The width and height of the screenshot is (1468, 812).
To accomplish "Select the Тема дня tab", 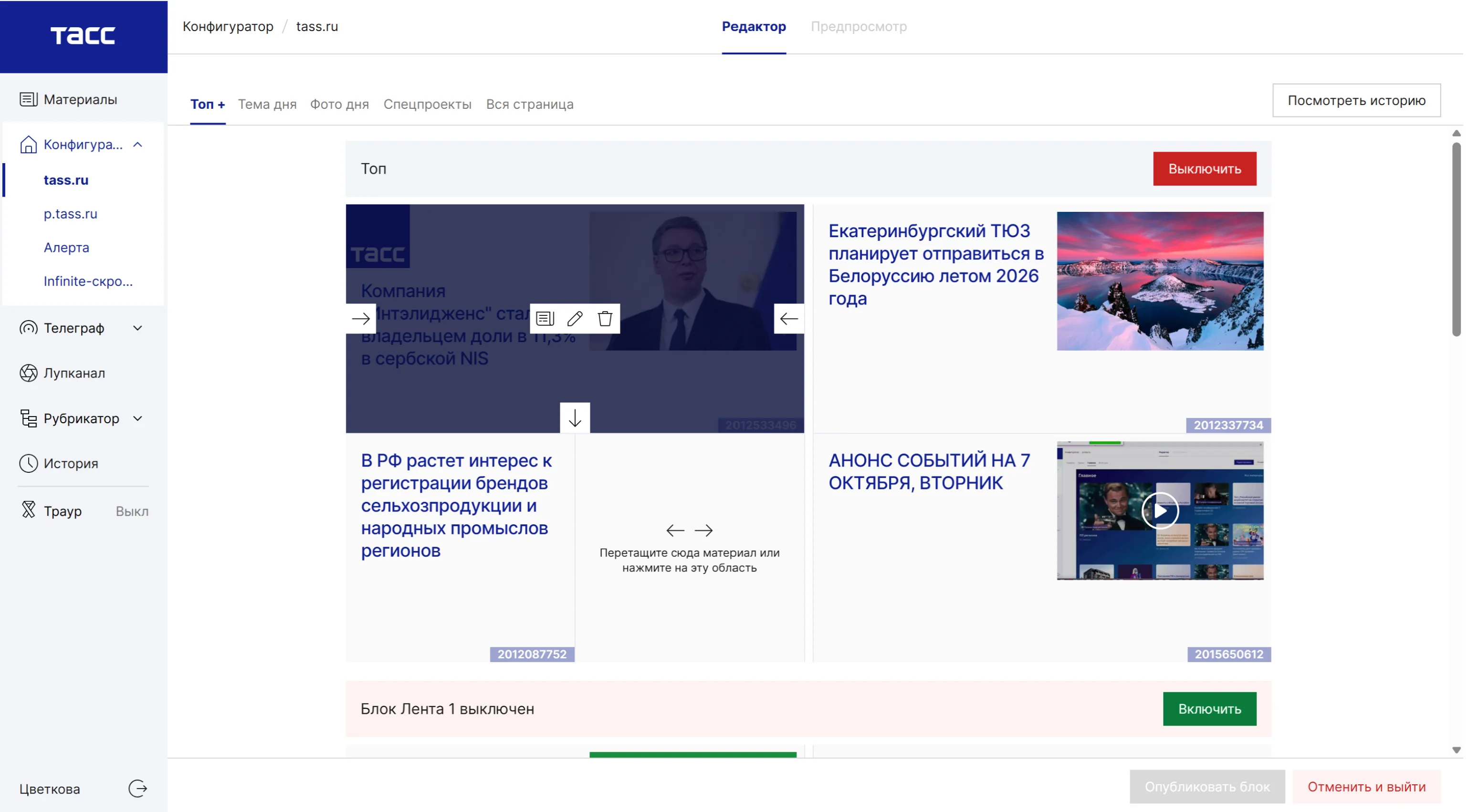I will [267, 104].
